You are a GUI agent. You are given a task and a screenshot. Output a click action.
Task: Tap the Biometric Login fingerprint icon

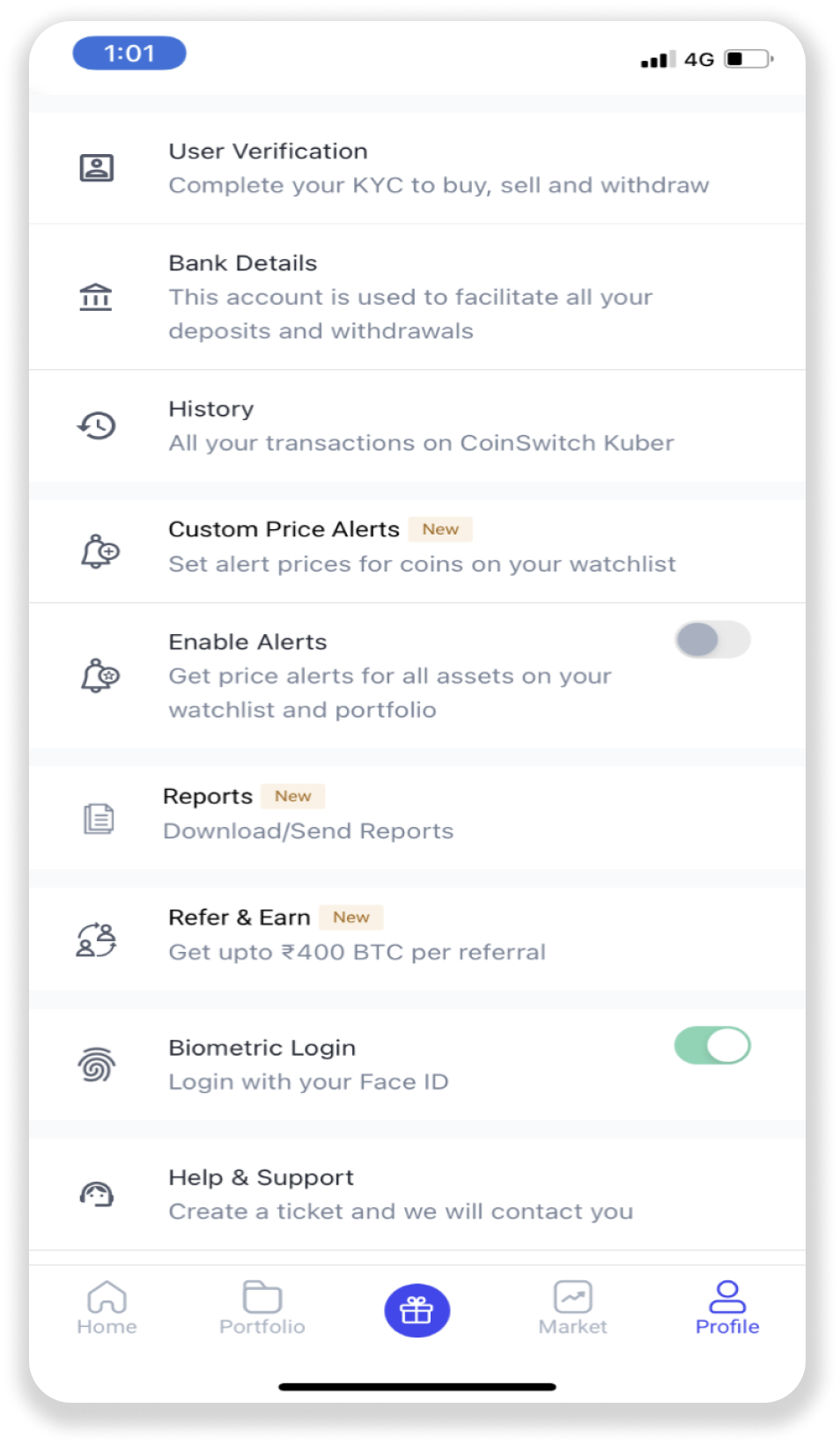[97, 1065]
